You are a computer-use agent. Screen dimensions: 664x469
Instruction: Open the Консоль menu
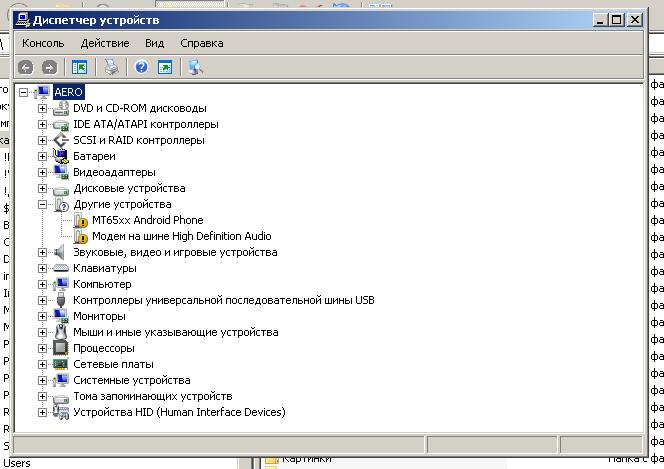(43, 43)
